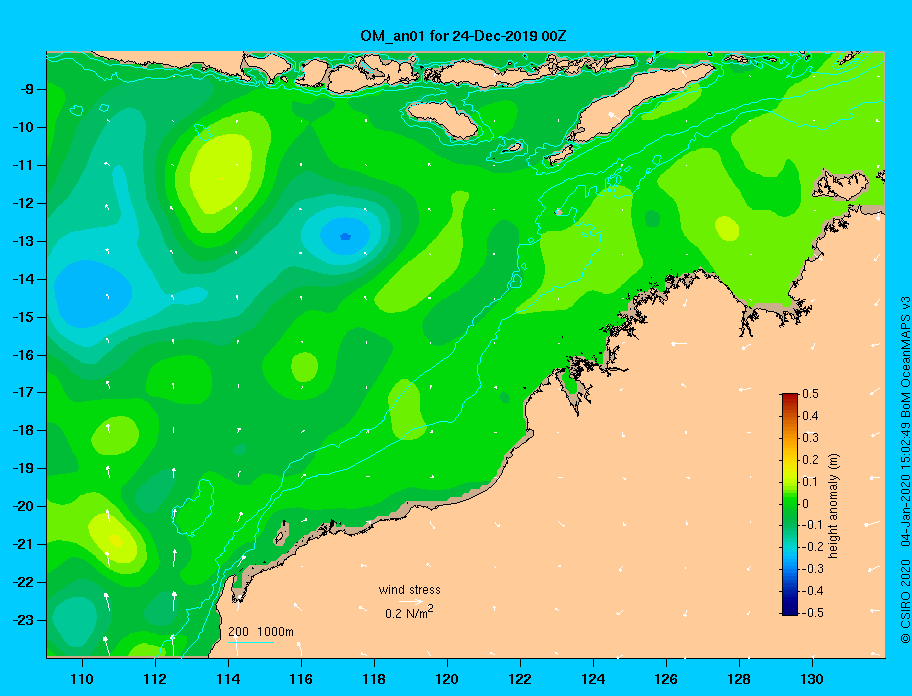Click latitude axis label -19
Image resolution: width=912 pixels, height=696 pixels.
coord(23,469)
